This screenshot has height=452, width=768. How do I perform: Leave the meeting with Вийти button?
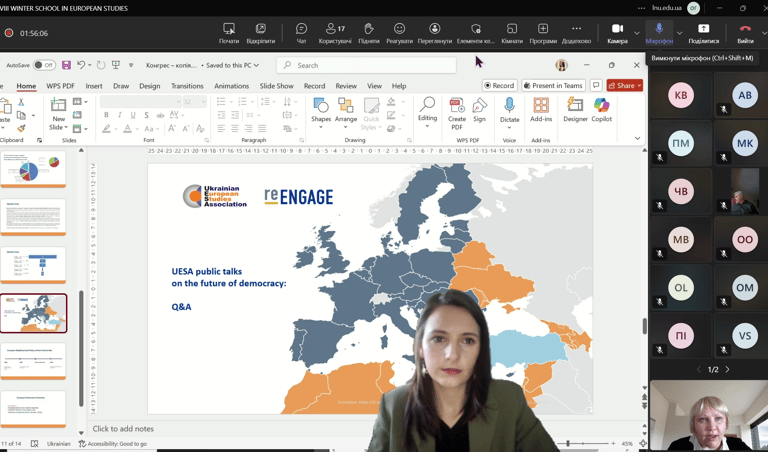[x=745, y=33]
